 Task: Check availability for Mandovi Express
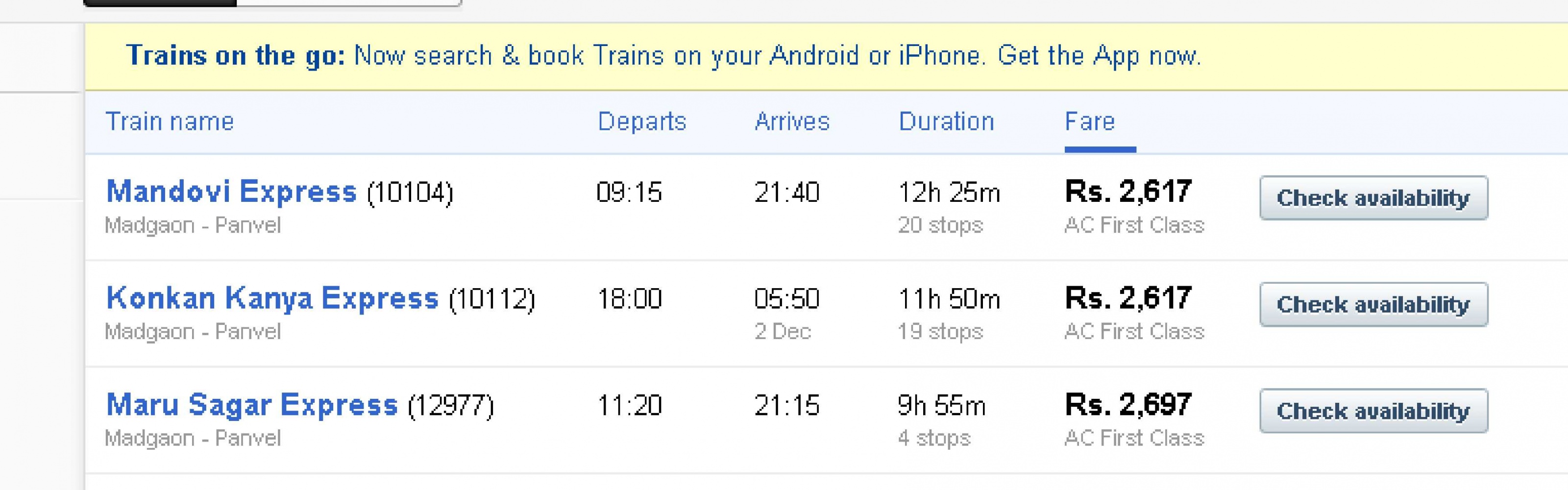pyautogui.click(x=1373, y=198)
